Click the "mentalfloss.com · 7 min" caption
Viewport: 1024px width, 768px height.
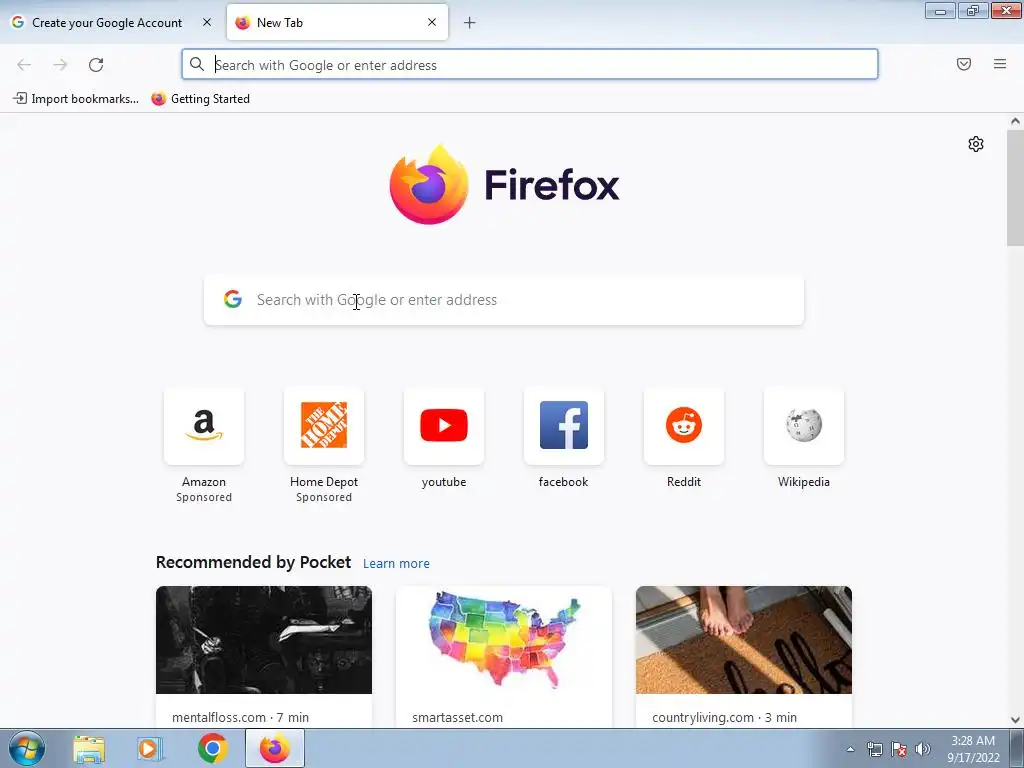(x=240, y=717)
